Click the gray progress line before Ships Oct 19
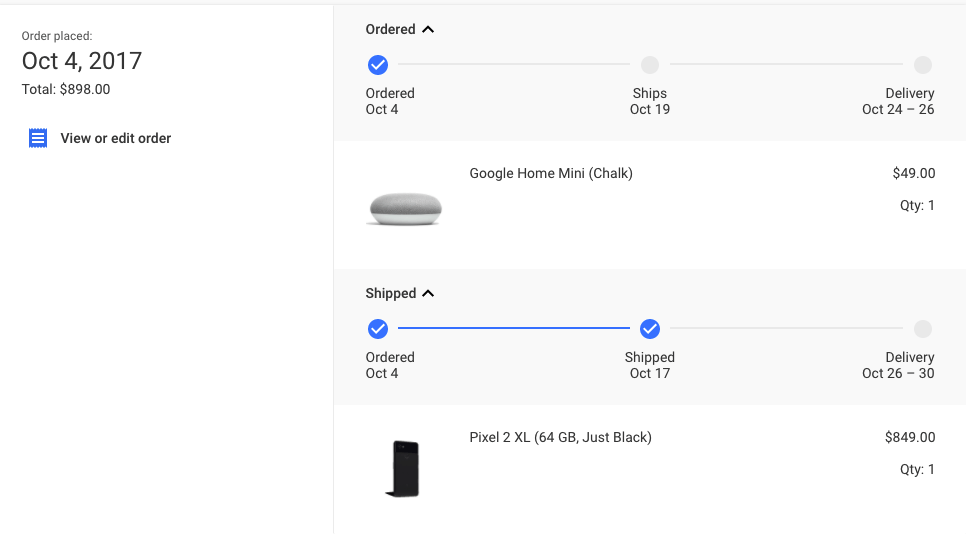966x534 pixels. pyautogui.click(x=514, y=65)
